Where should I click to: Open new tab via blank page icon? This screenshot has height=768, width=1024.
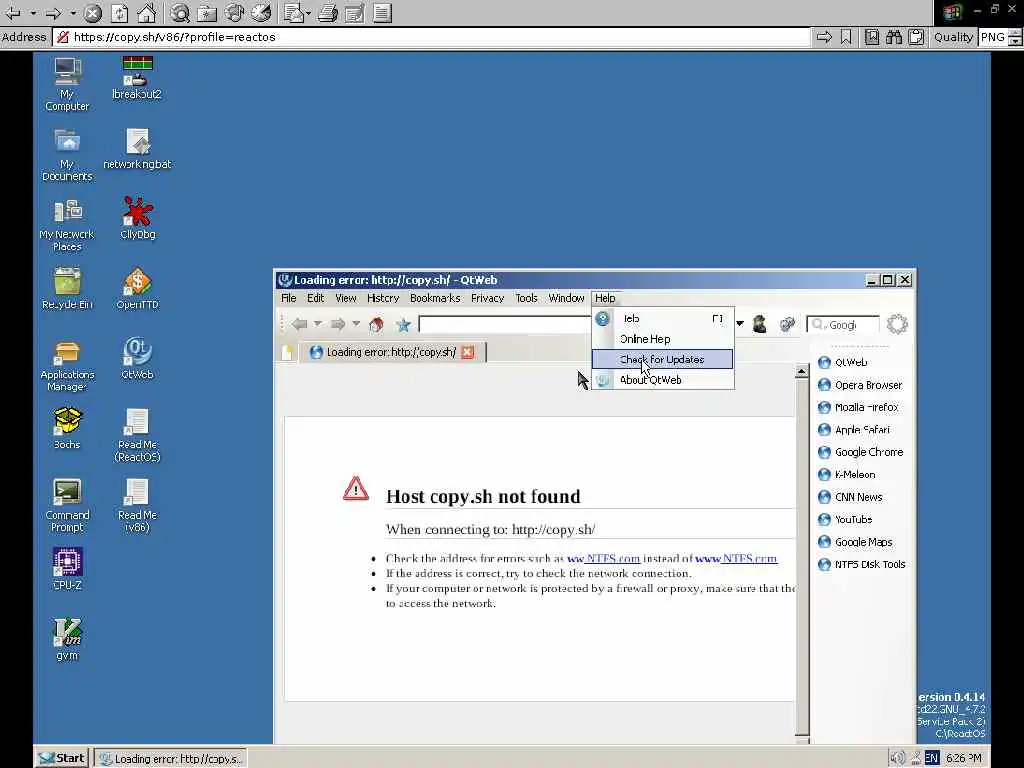pos(287,353)
